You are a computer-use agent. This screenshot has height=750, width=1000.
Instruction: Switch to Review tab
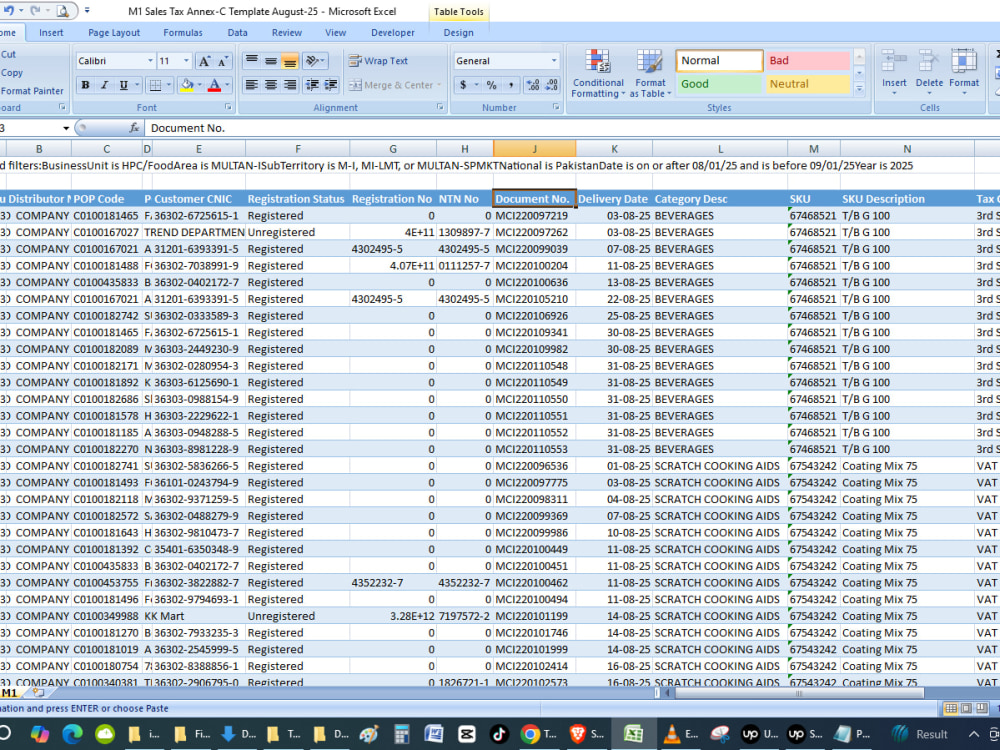click(287, 33)
